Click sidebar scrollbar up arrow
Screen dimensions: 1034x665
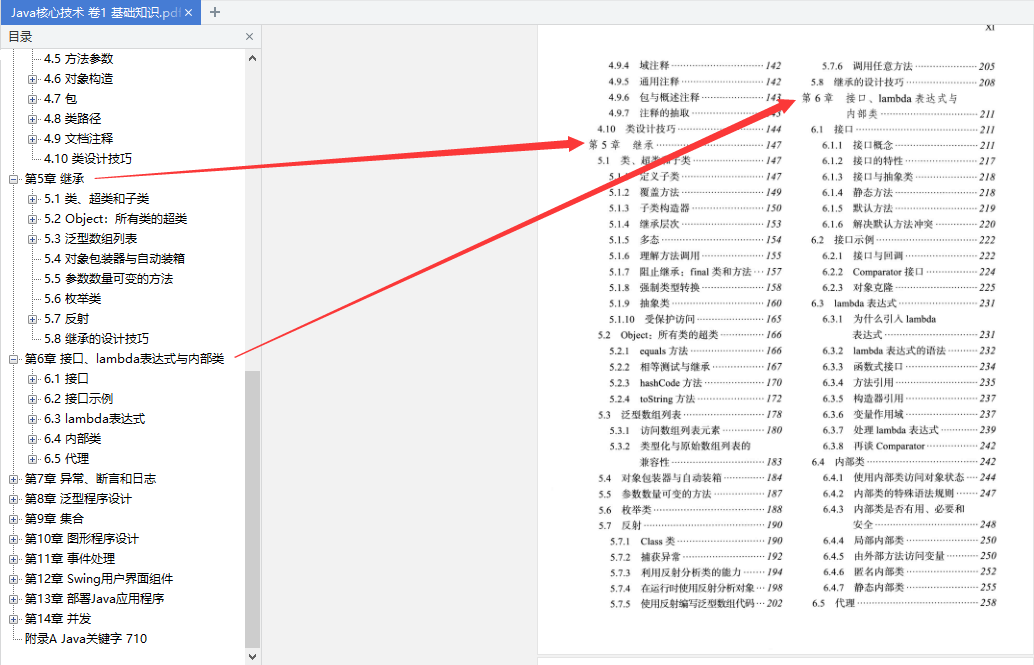(x=253, y=58)
